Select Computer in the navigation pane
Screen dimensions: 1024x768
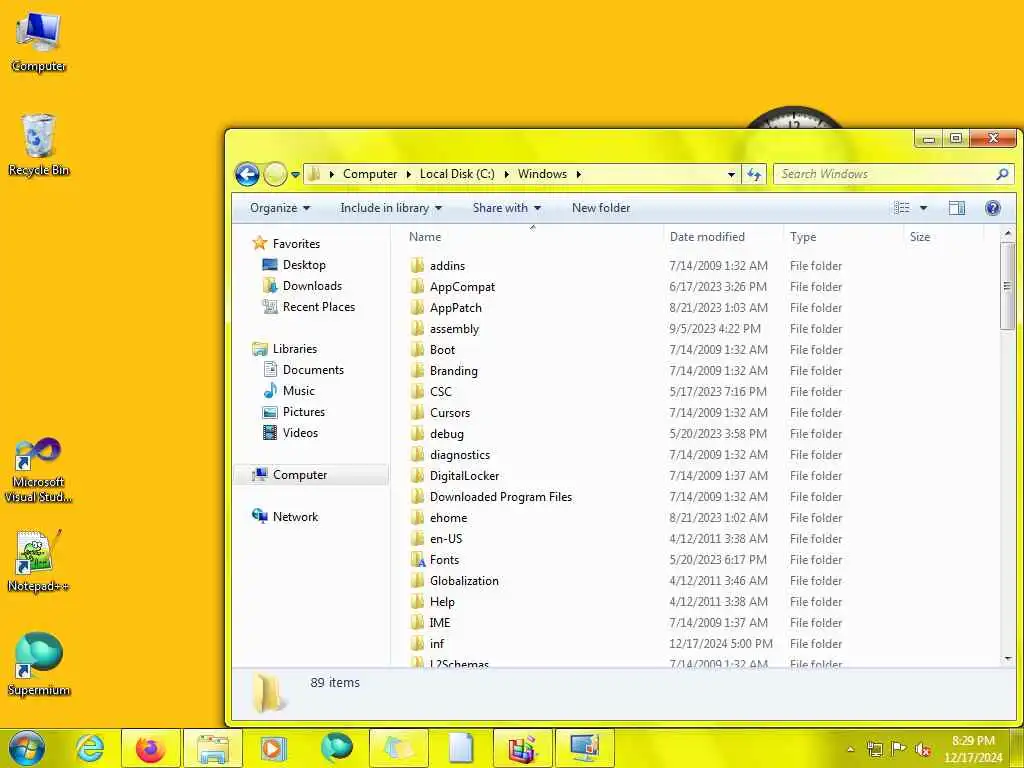(x=311, y=475)
